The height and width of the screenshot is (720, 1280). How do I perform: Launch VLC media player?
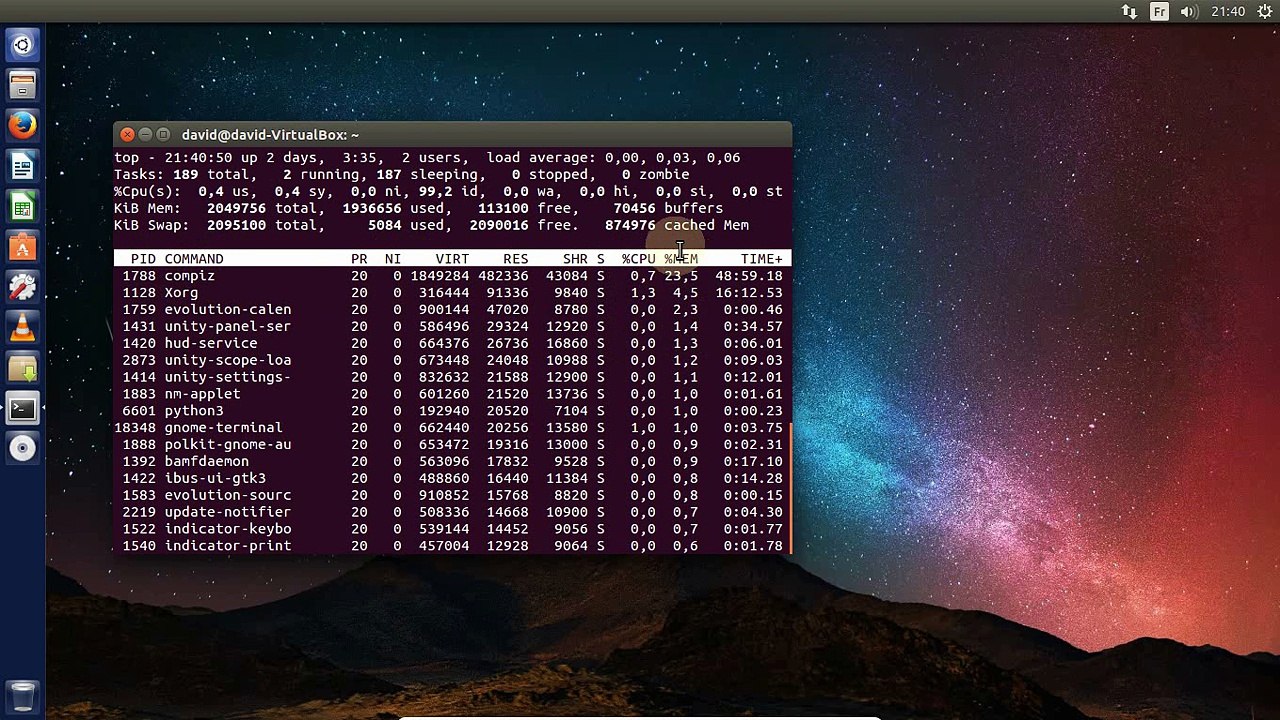coord(22,327)
